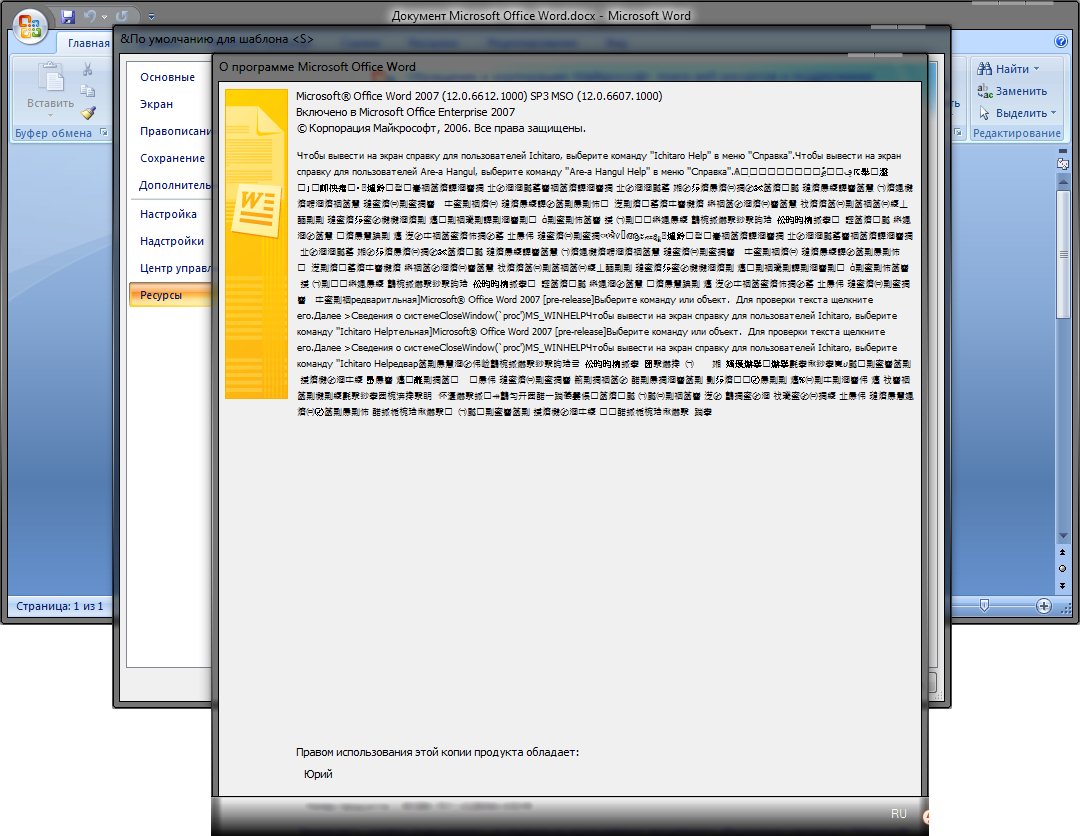Click the Copy icon in Буфер обмена group
Screen dimensions: 1080x836
click(x=87, y=91)
